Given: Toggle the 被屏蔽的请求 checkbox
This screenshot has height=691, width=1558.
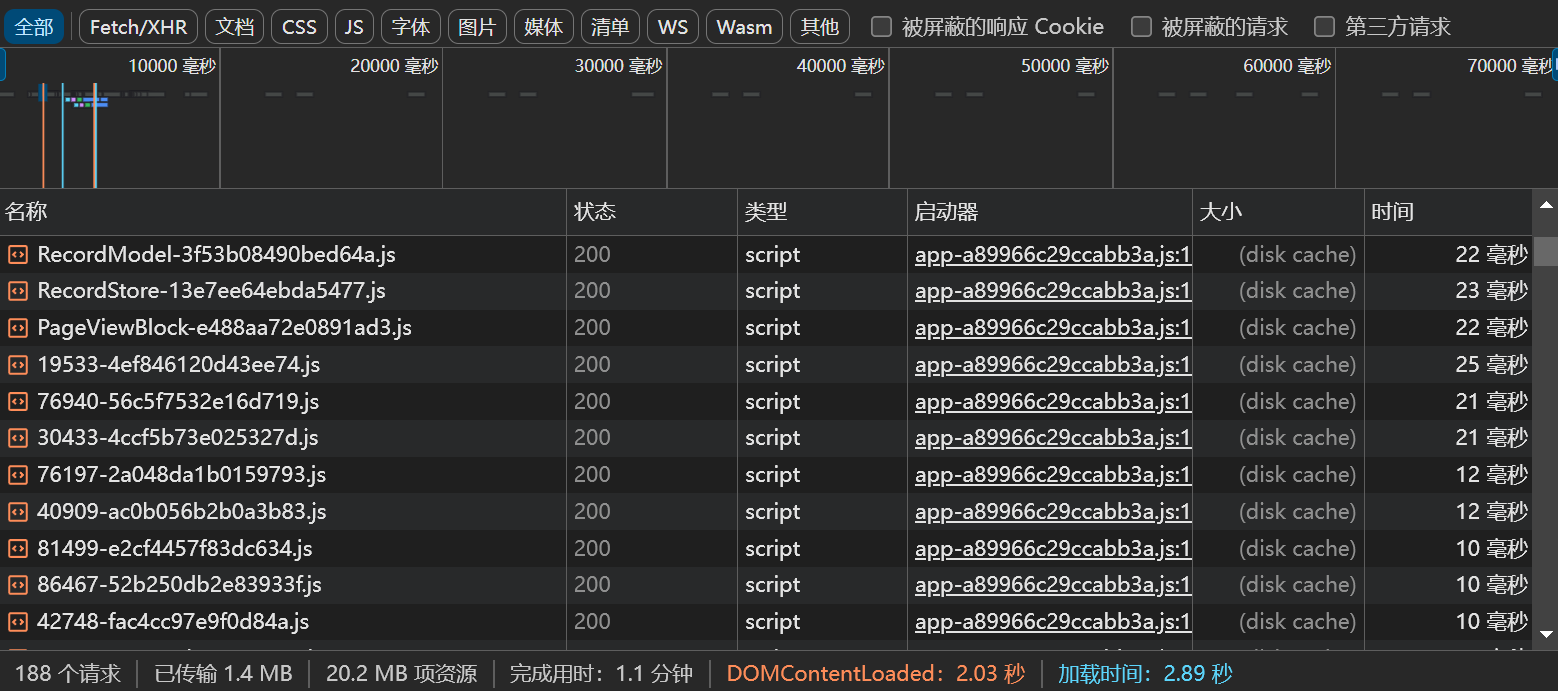Looking at the screenshot, I should click(1141, 27).
